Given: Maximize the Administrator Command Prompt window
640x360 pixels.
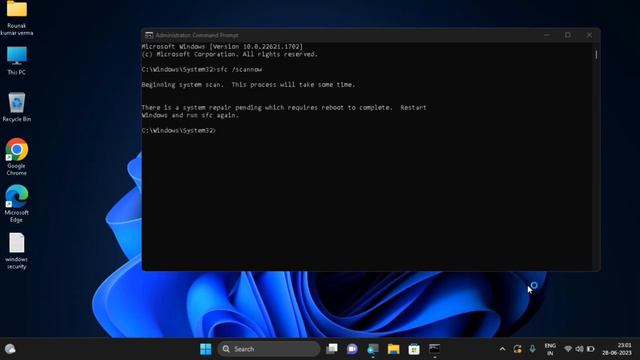Looking at the screenshot, I should click(568, 35).
